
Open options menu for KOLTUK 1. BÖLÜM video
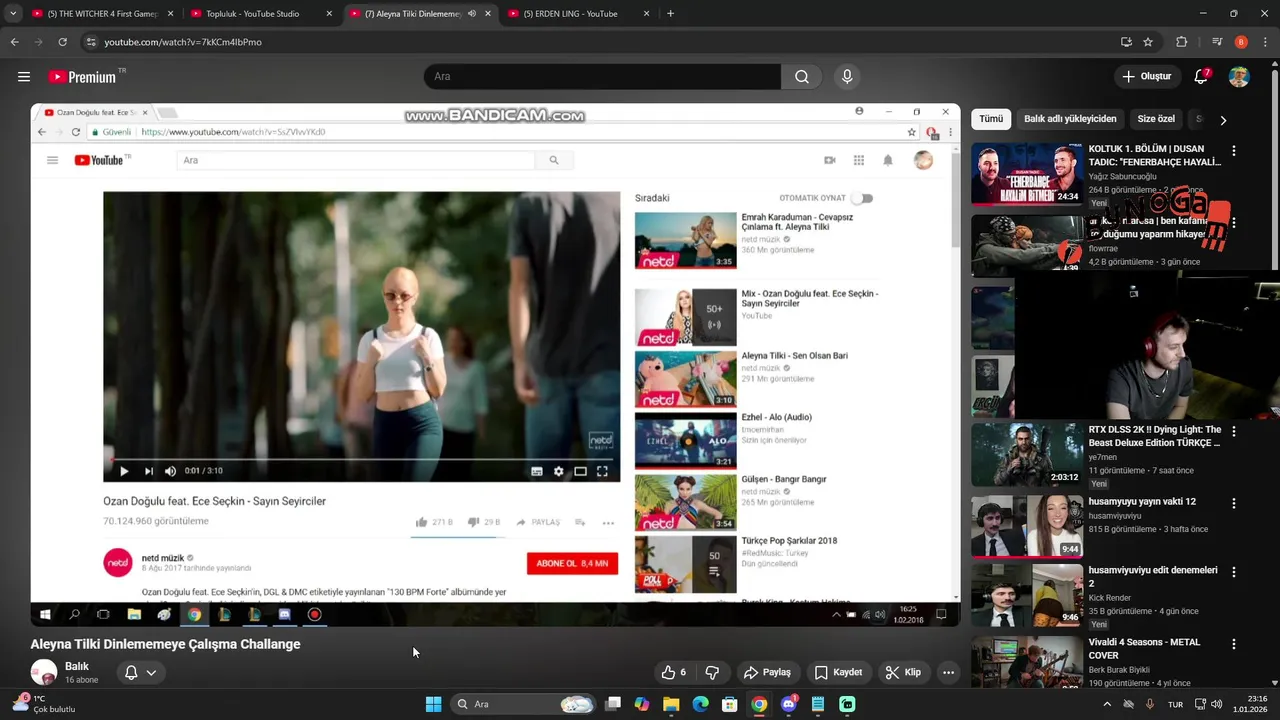pyautogui.click(x=1234, y=151)
